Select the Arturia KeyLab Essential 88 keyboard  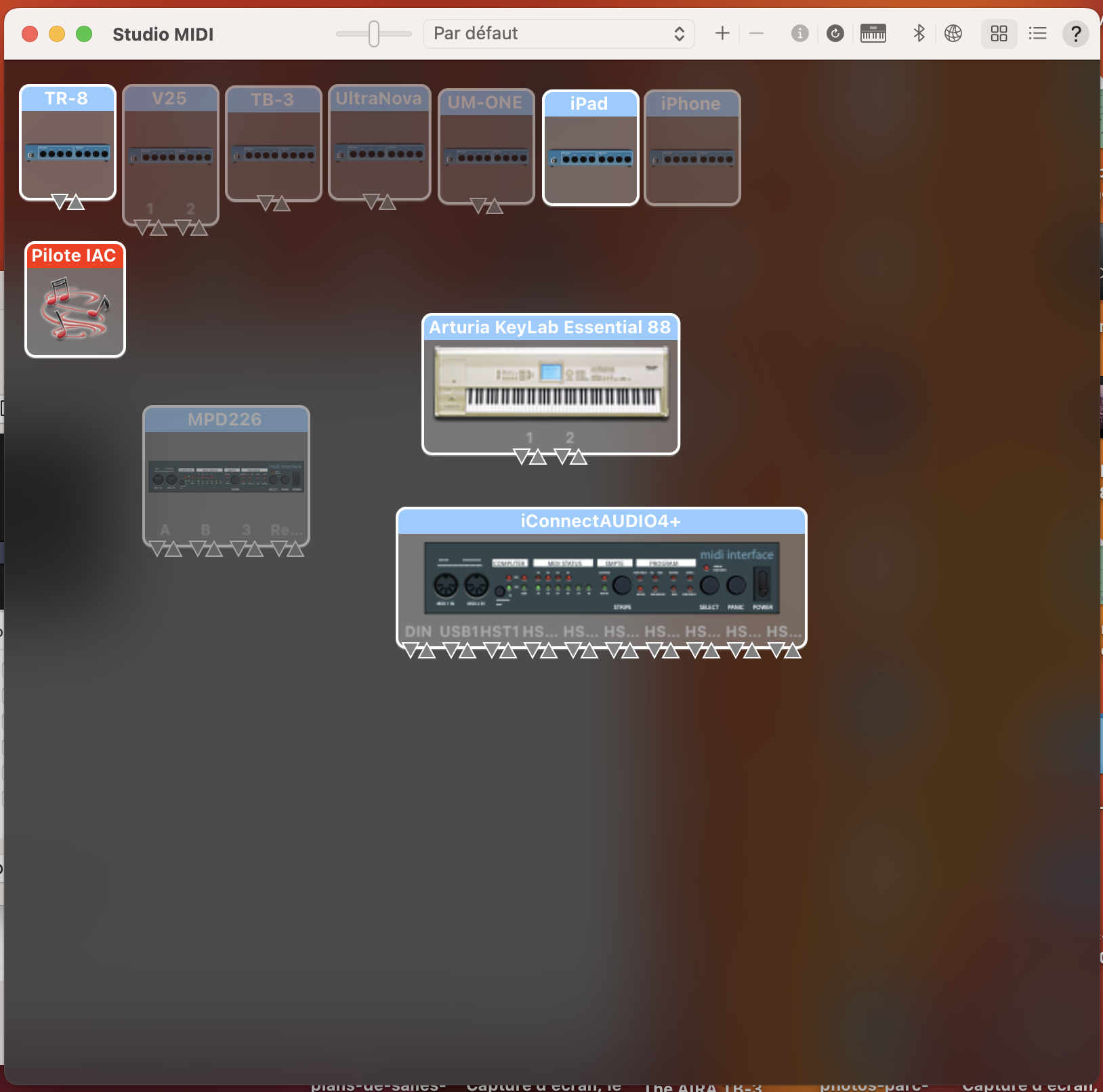coord(551,384)
